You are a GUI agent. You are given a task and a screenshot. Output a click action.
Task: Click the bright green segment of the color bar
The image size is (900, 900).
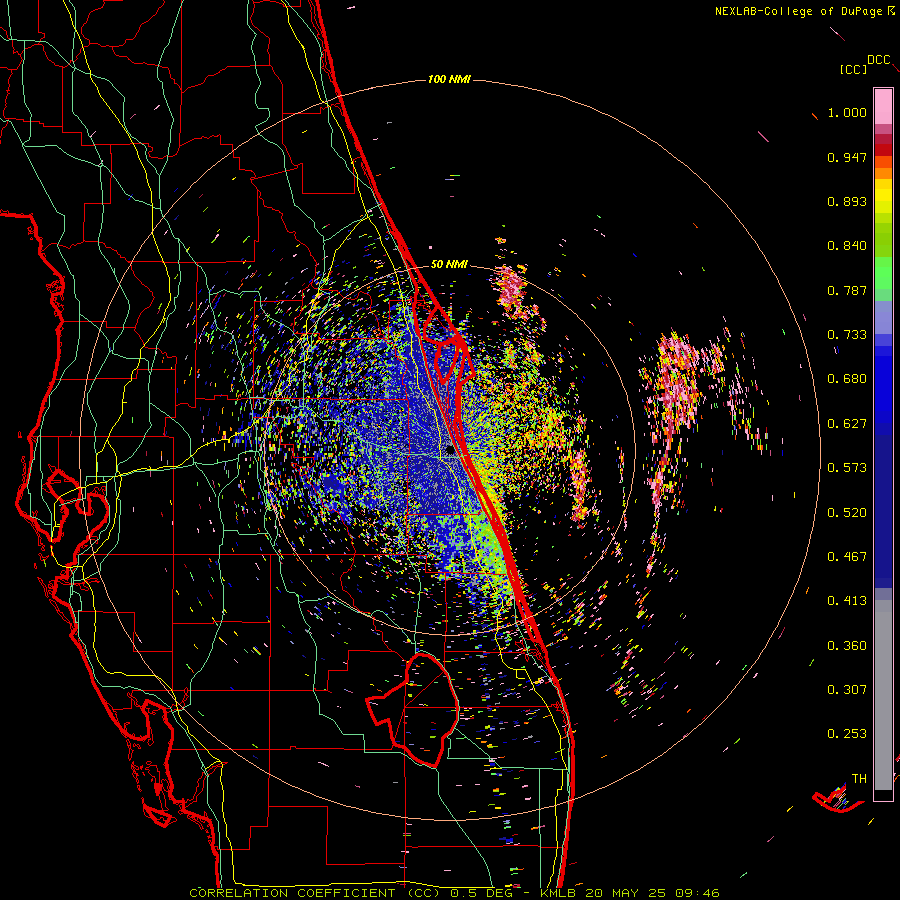tap(883, 273)
